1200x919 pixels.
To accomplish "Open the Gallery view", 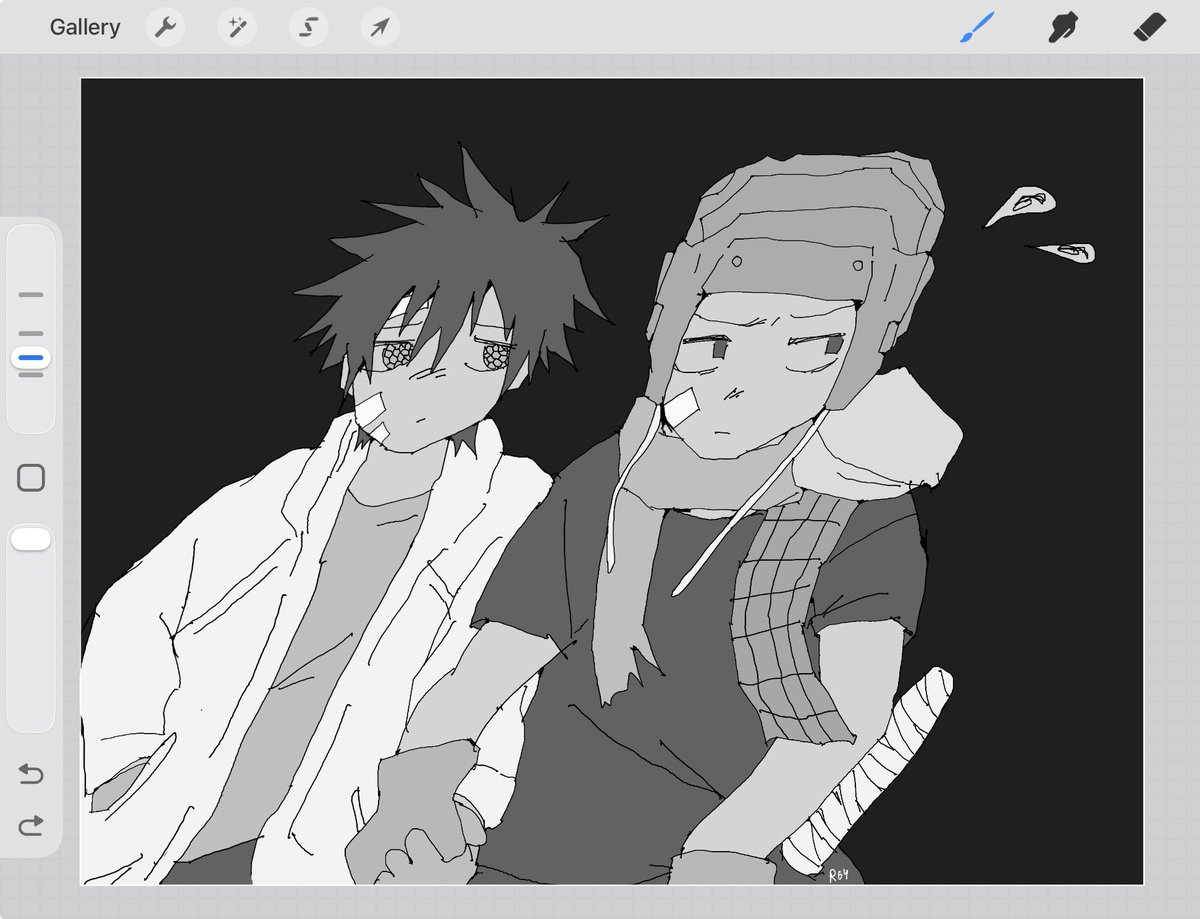I will (x=85, y=27).
